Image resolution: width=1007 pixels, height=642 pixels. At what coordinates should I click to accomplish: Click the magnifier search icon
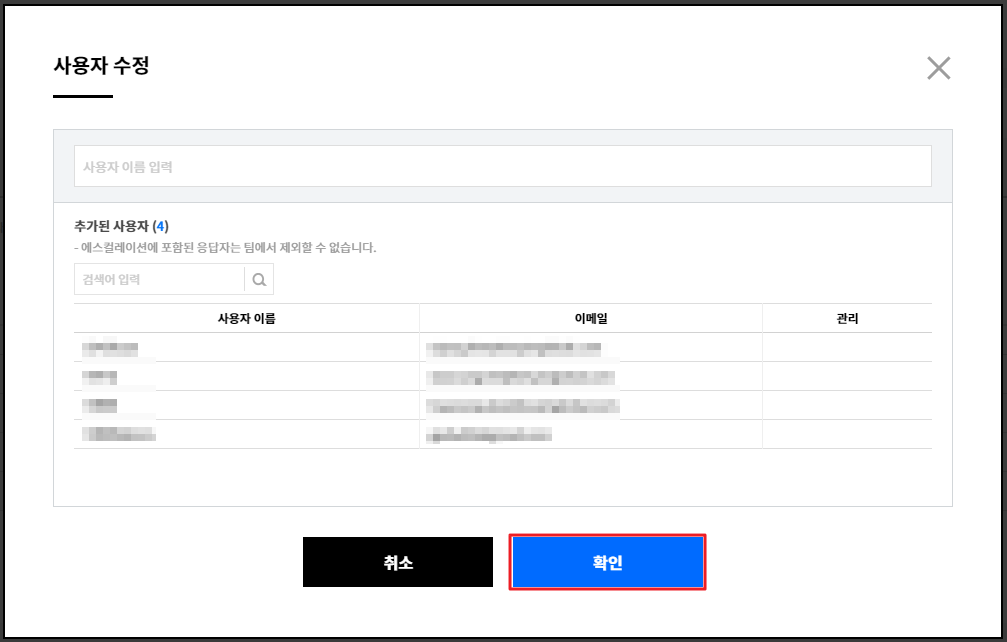pyautogui.click(x=259, y=280)
